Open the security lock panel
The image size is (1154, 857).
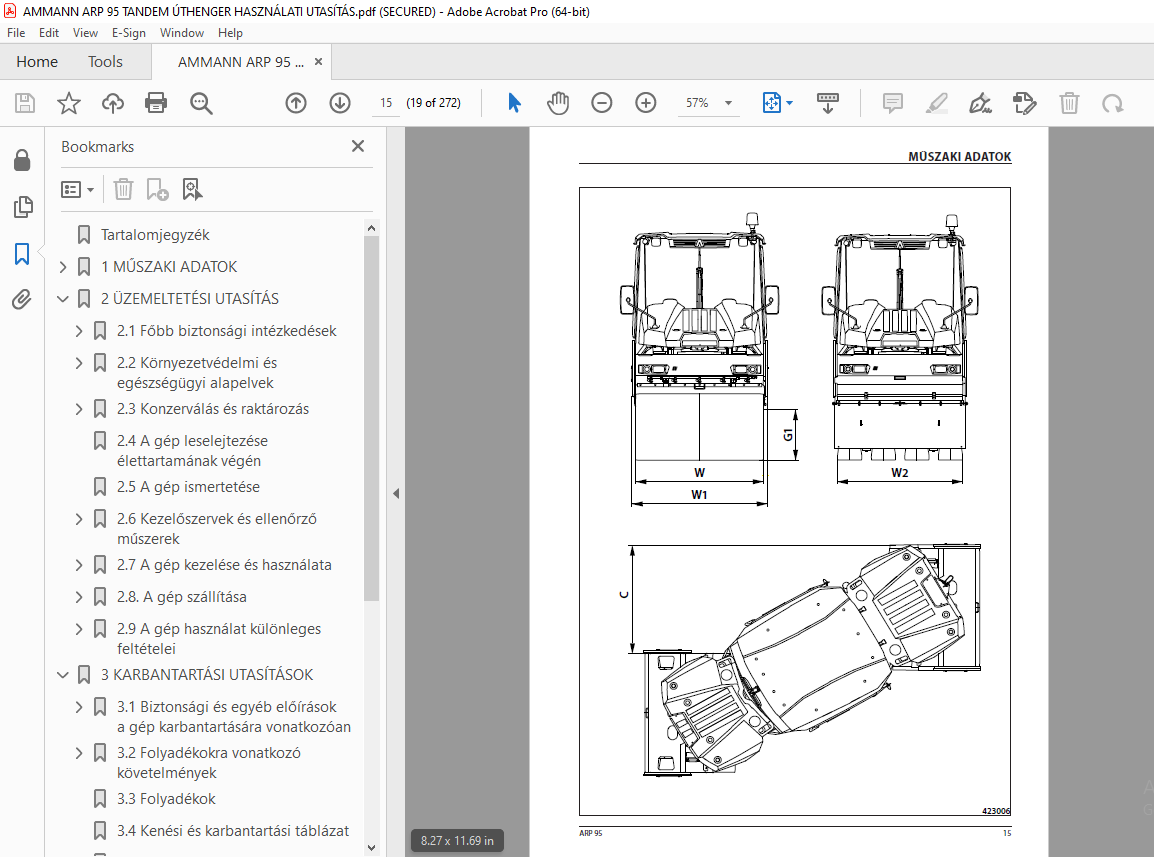point(22,160)
